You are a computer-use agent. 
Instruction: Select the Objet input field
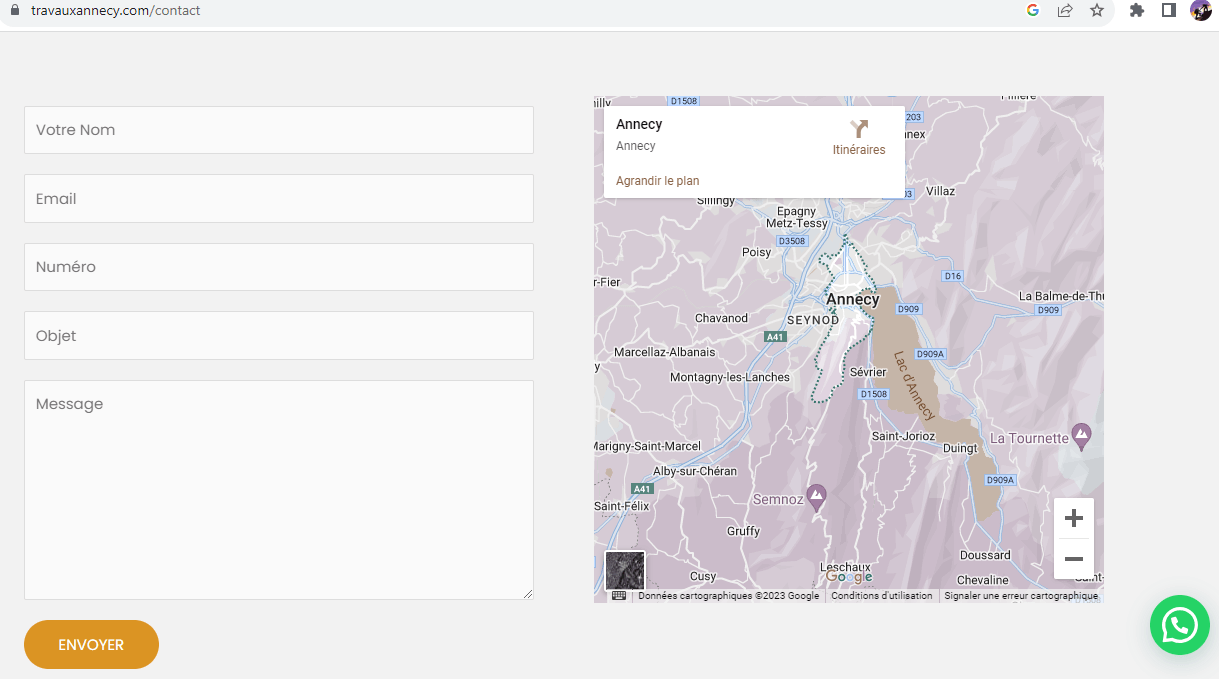pos(279,336)
